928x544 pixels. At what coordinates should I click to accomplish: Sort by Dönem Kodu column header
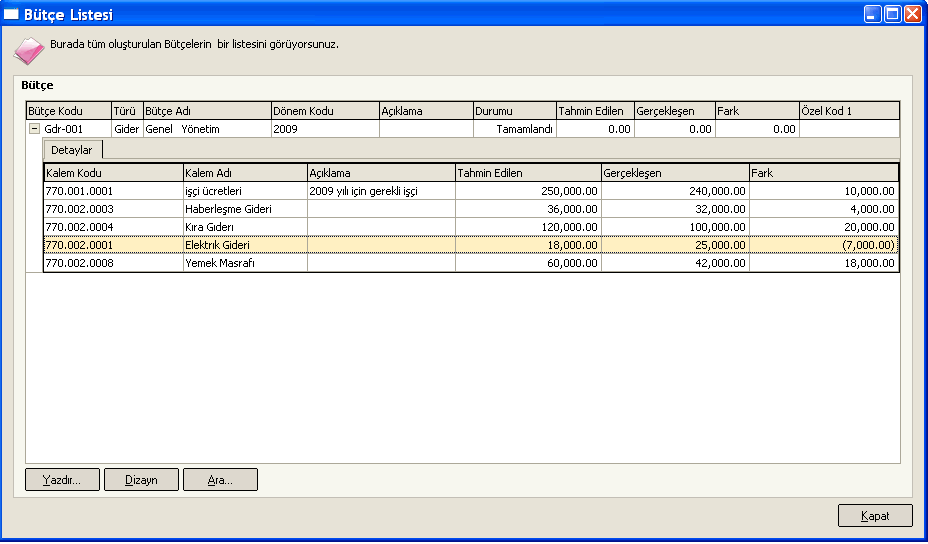(325, 111)
